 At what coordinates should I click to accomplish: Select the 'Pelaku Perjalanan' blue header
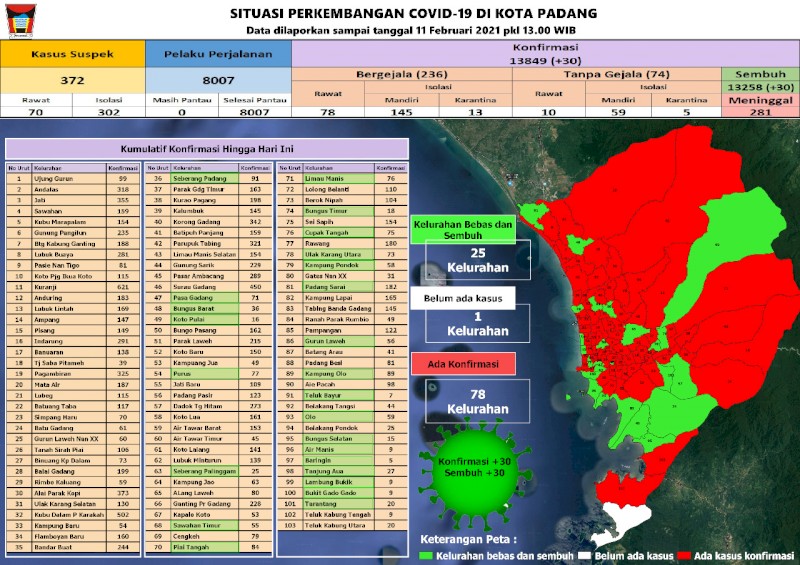click(x=218, y=54)
